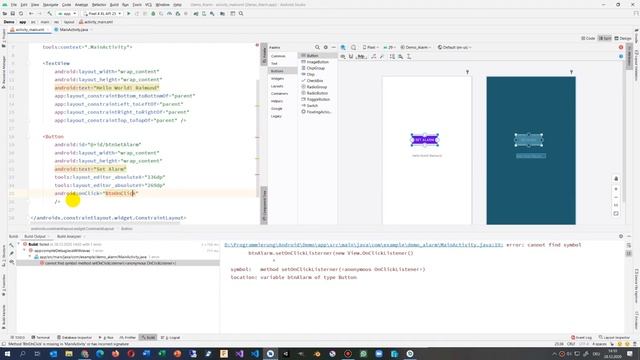Select the cannot find symbol error row

click(118, 263)
